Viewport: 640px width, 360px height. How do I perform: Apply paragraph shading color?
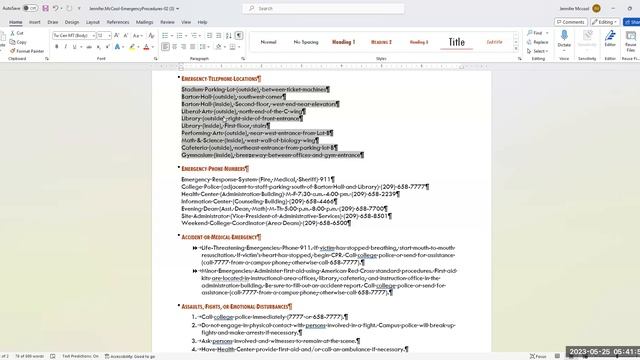pos(218,47)
